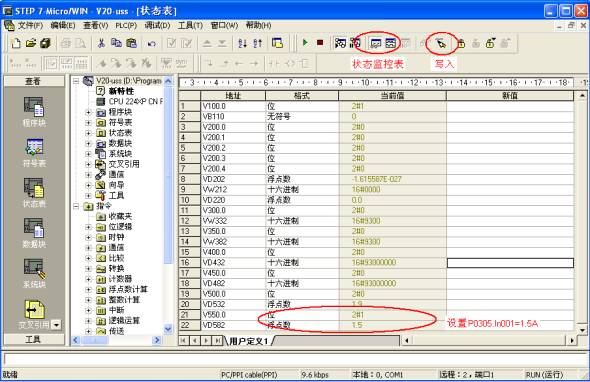Screen dimensions: 590x382
Task: Open the 编辑(E) menu
Action: point(63,26)
